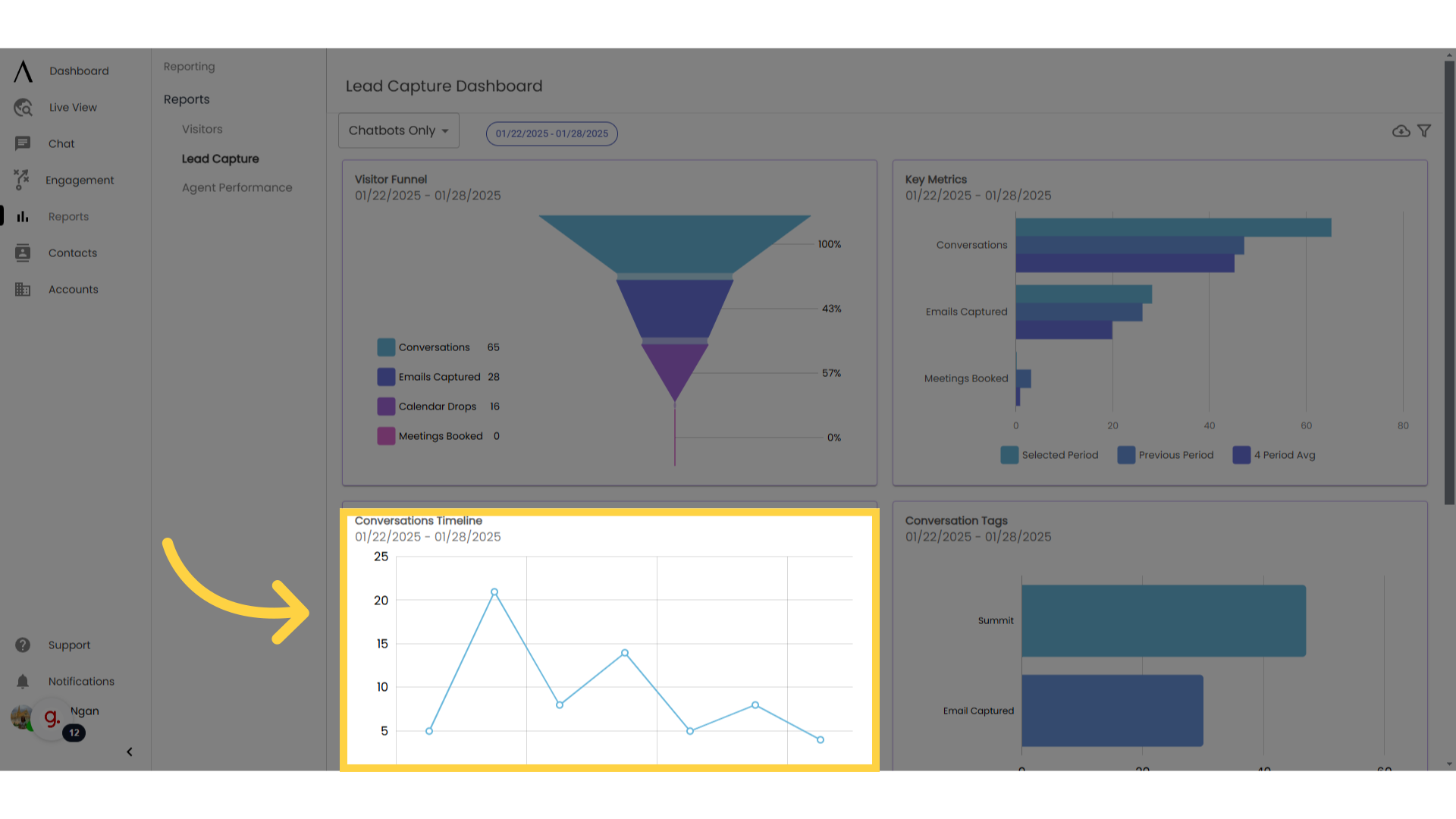Click the Summit tag bar

tap(1163, 621)
